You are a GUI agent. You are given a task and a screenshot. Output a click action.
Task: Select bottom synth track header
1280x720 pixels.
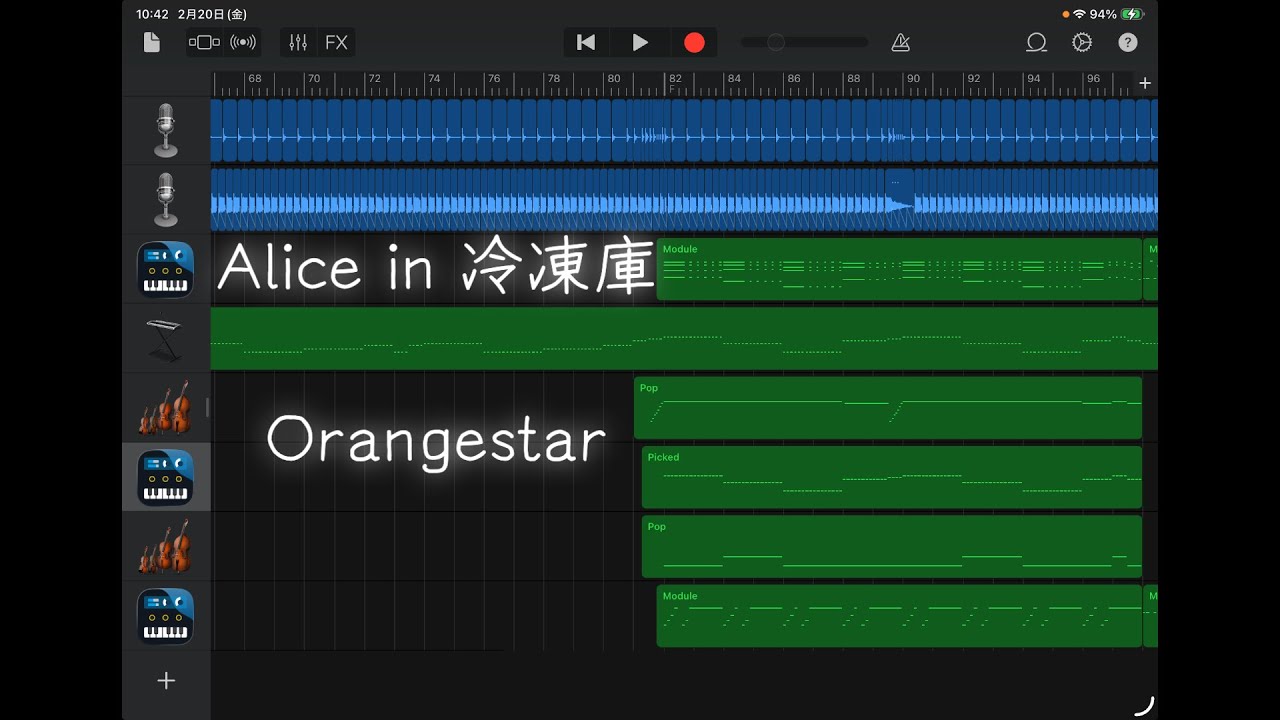[x=166, y=616]
